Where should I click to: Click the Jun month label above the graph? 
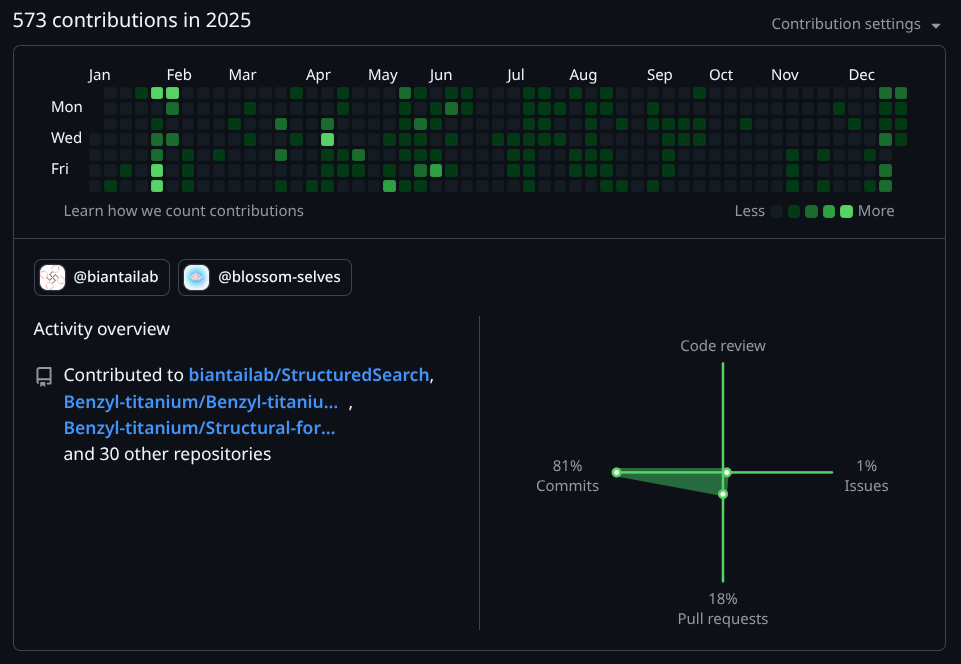pos(441,74)
